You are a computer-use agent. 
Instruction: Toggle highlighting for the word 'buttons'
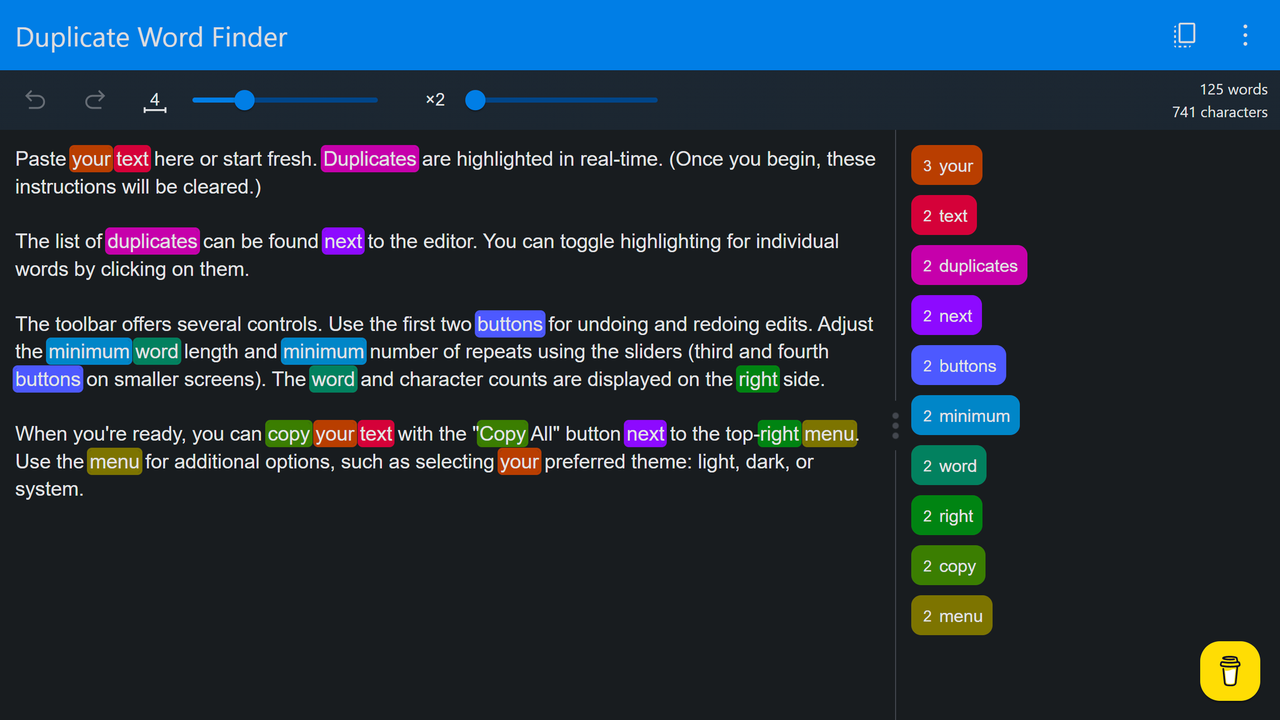click(x=958, y=365)
